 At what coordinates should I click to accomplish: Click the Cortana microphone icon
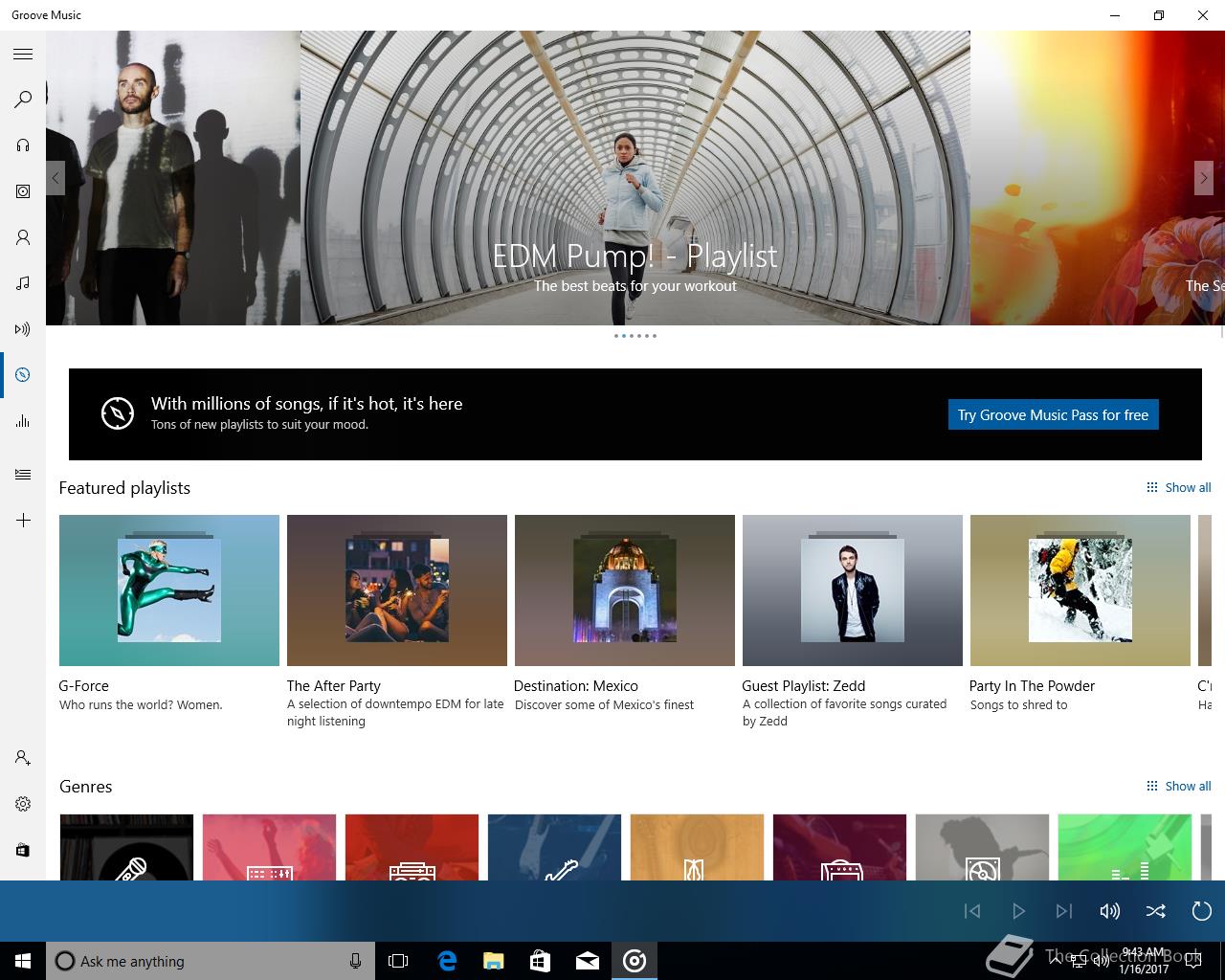pyautogui.click(x=355, y=961)
